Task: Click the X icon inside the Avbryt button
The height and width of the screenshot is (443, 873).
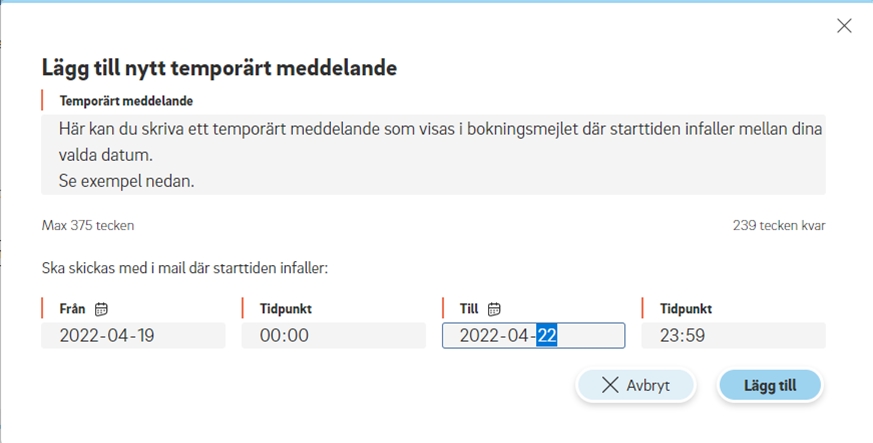Action: [610, 385]
